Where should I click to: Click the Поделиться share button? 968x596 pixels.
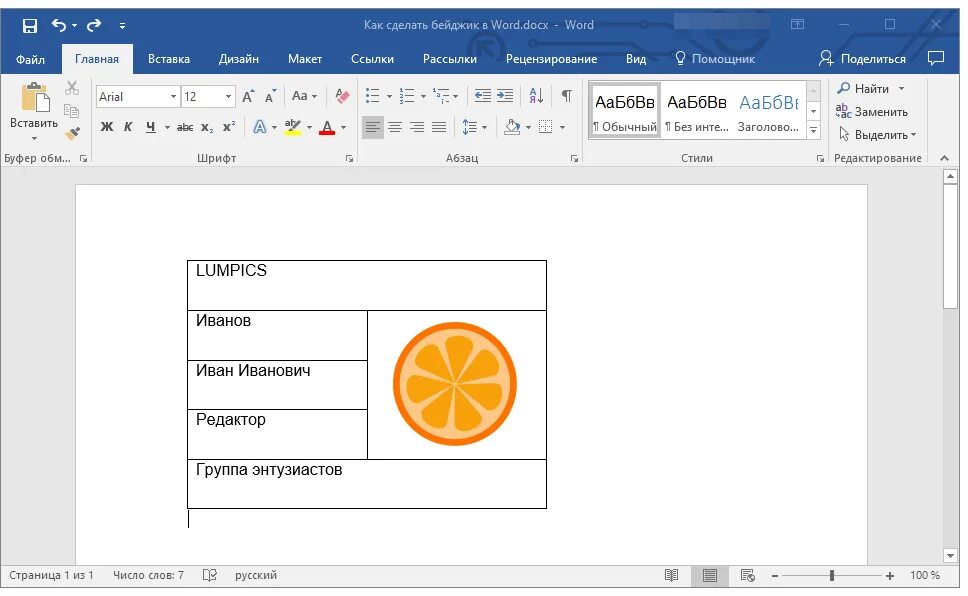[x=862, y=59]
